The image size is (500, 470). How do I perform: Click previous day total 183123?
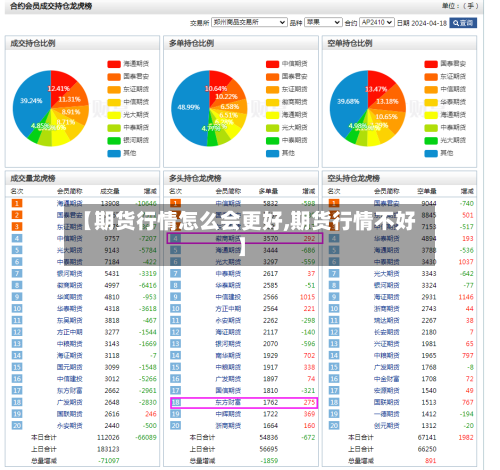click(108, 449)
